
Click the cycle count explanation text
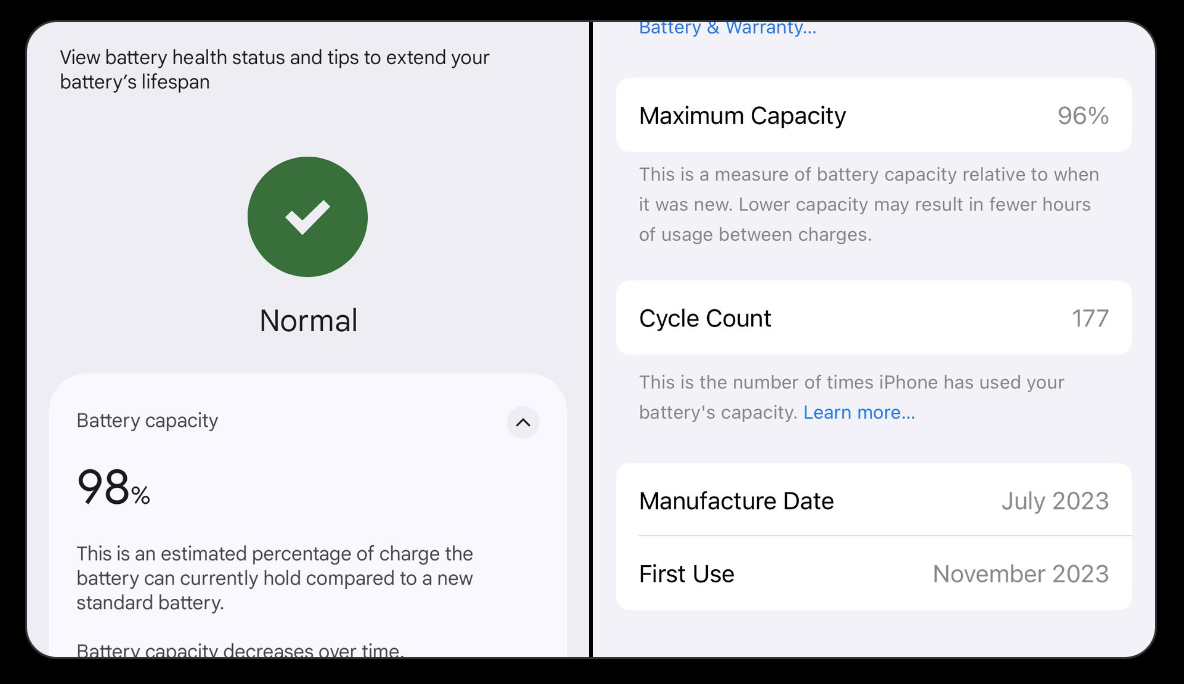click(852, 397)
